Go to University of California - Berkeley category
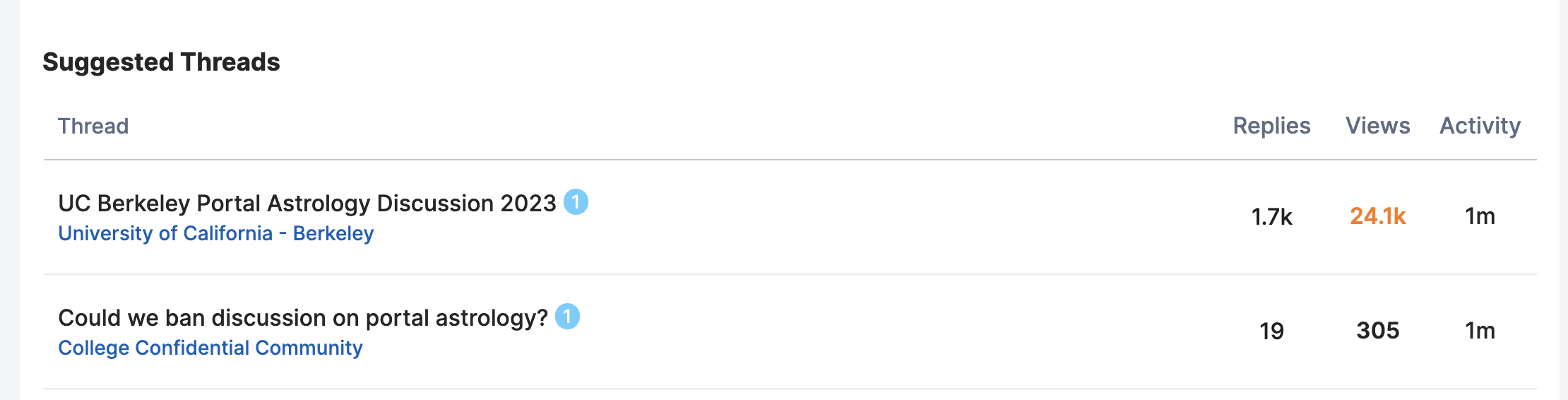Viewport: 1568px width, 400px height. [216, 233]
